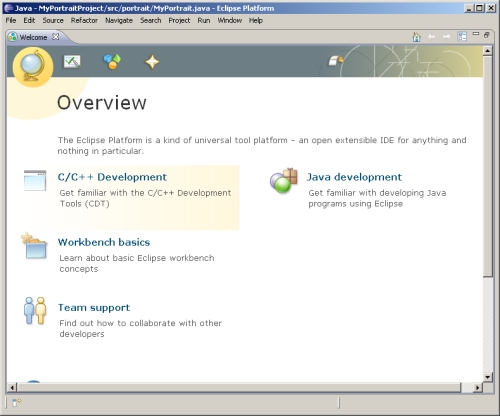Viewport: 500px width, 416px height.
Task: Open the Edit menu
Action: 29,20
